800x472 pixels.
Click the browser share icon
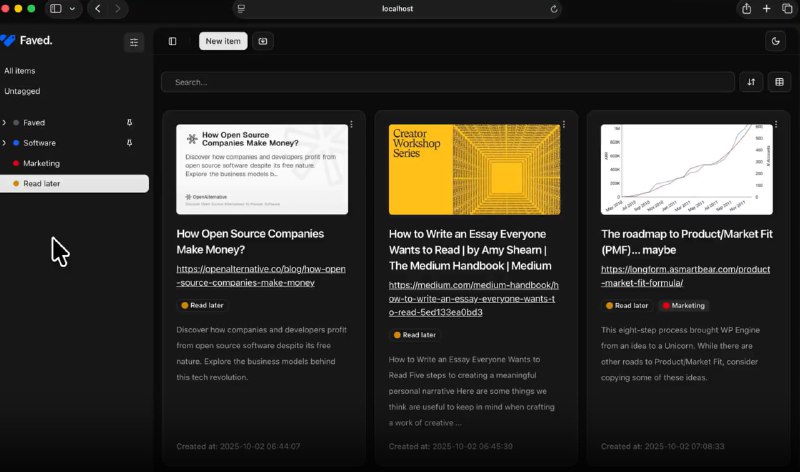click(746, 8)
